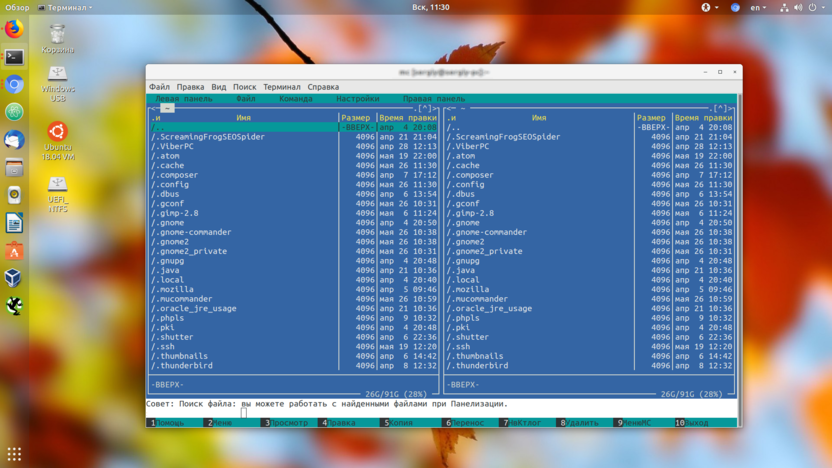
Task: Show applications grid button
Action: pyautogui.click(x=14, y=454)
